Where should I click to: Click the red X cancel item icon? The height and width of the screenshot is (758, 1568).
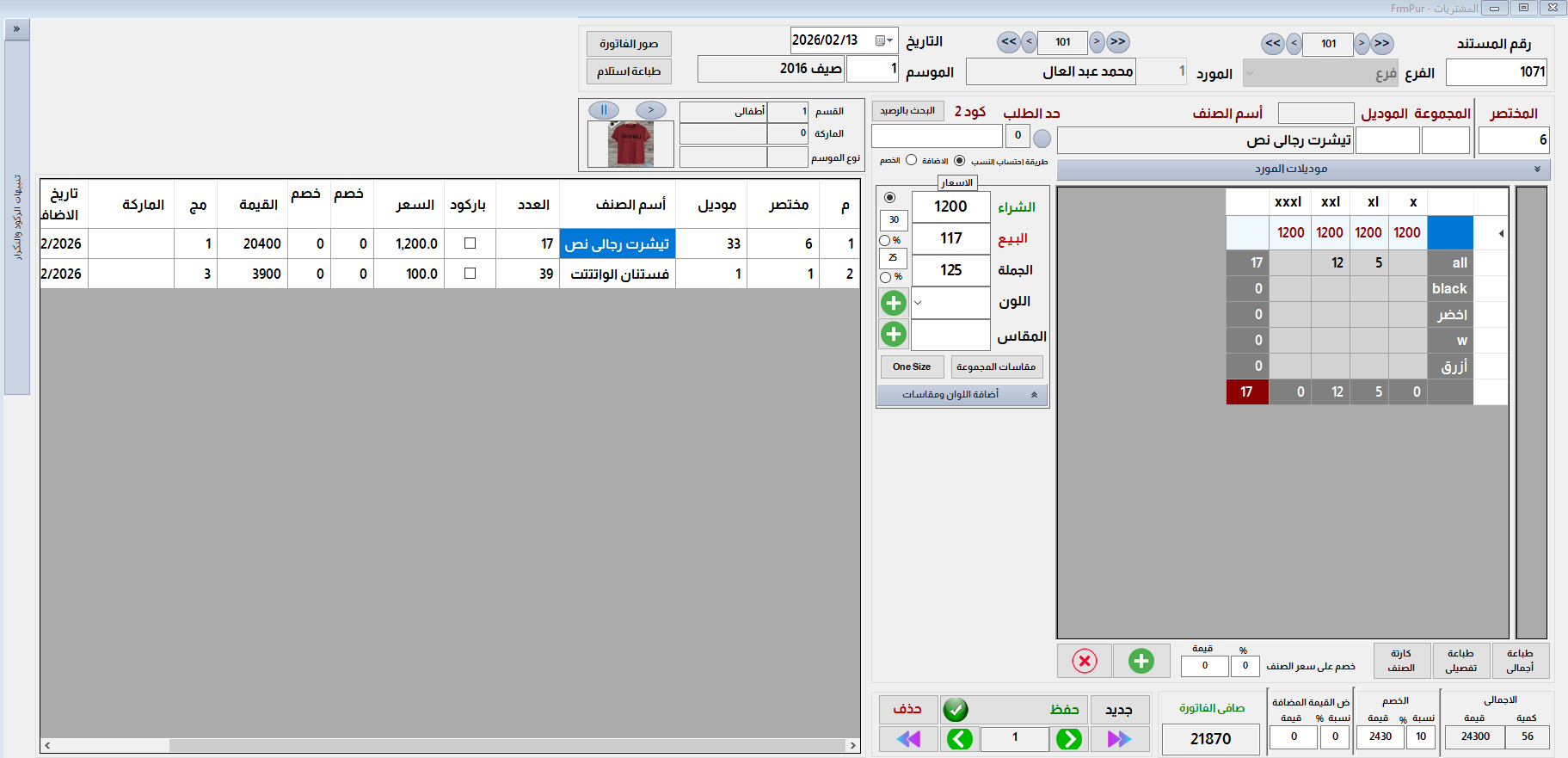[x=1085, y=661]
